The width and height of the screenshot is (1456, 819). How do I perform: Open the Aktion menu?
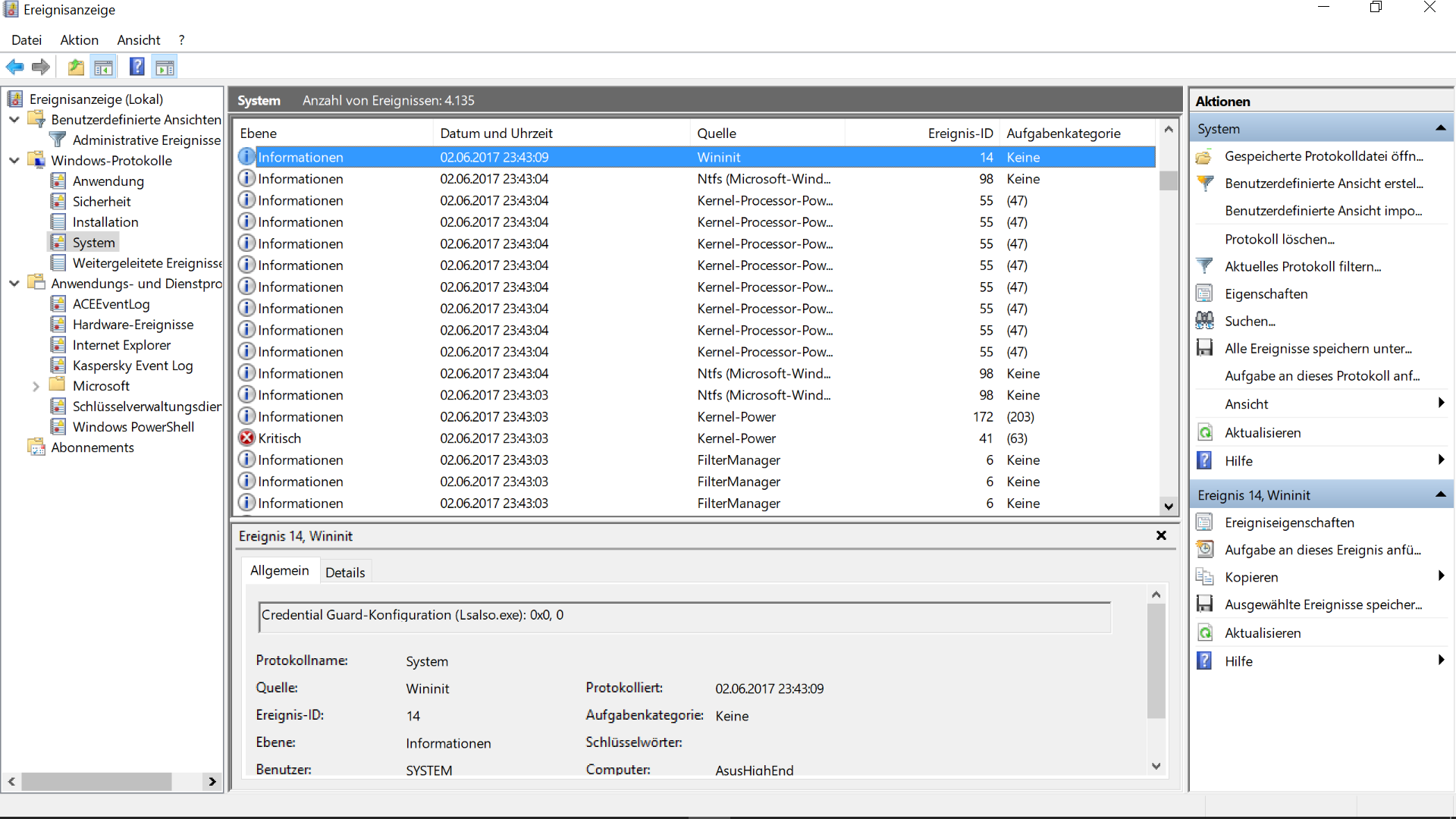[79, 40]
